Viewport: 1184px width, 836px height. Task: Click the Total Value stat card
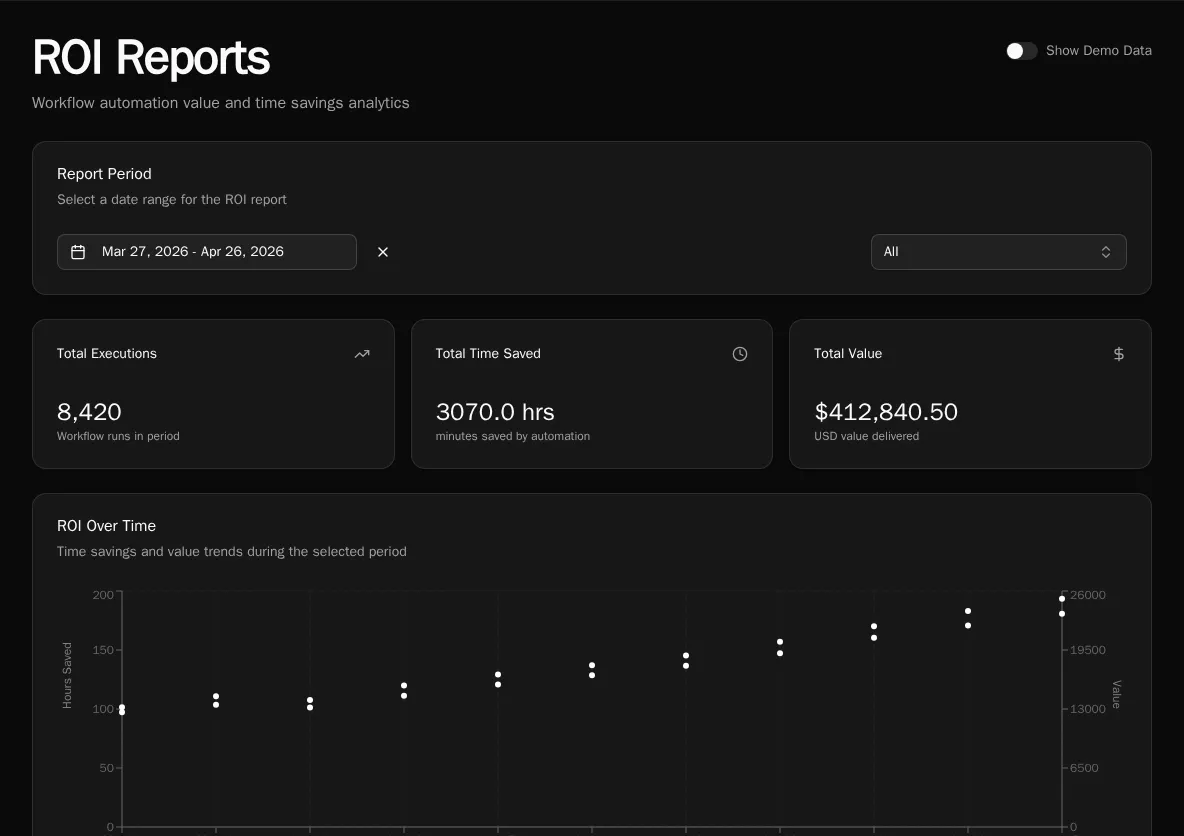969,393
